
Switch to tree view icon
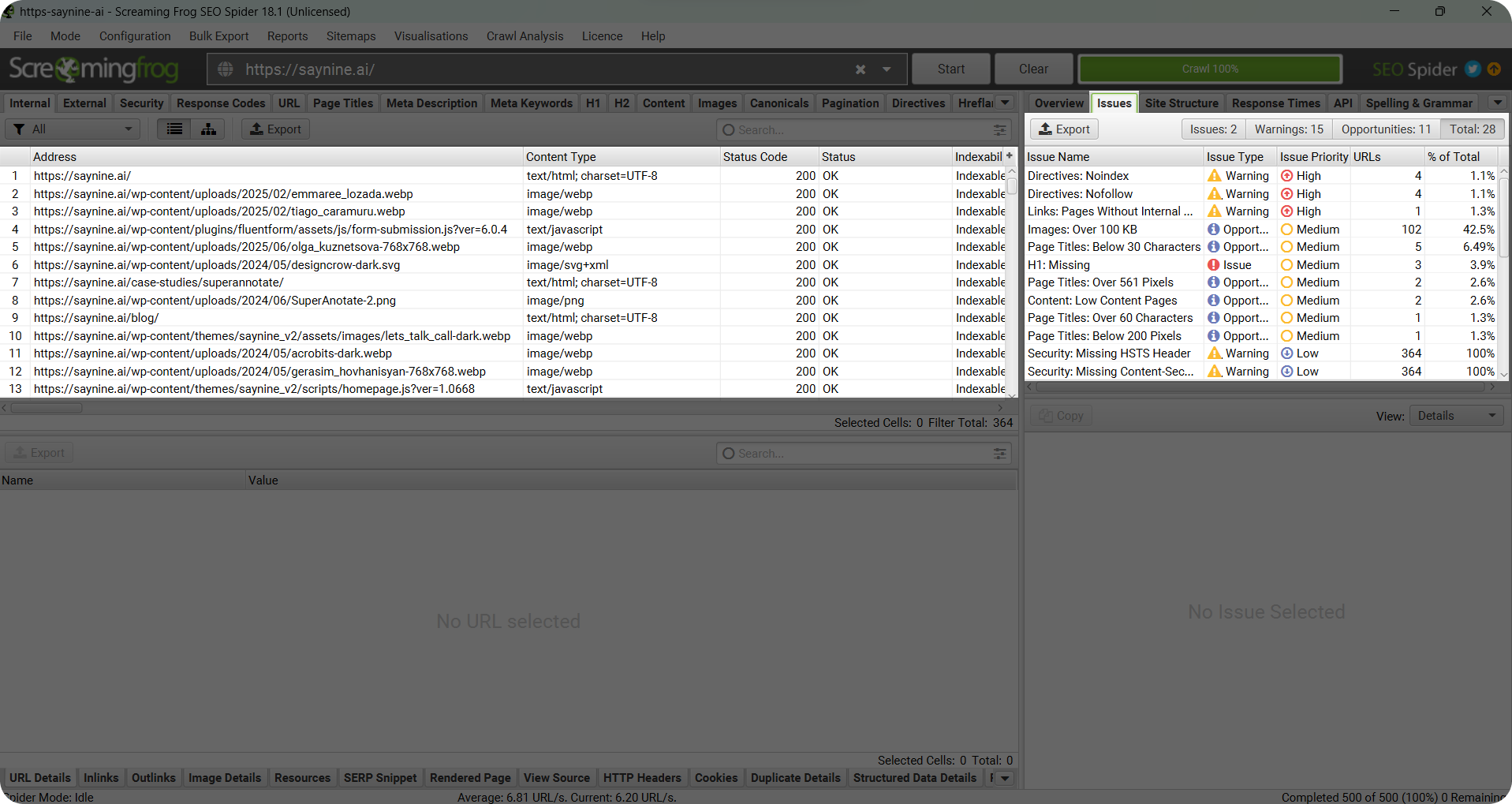[x=208, y=129]
